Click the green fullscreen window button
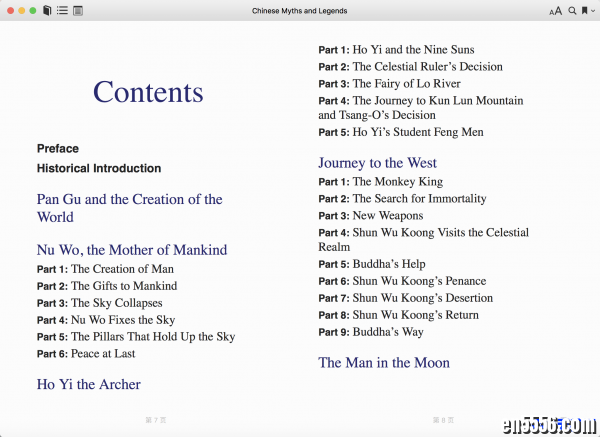The height and width of the screenshot is (437, 600). click(33, 10)
